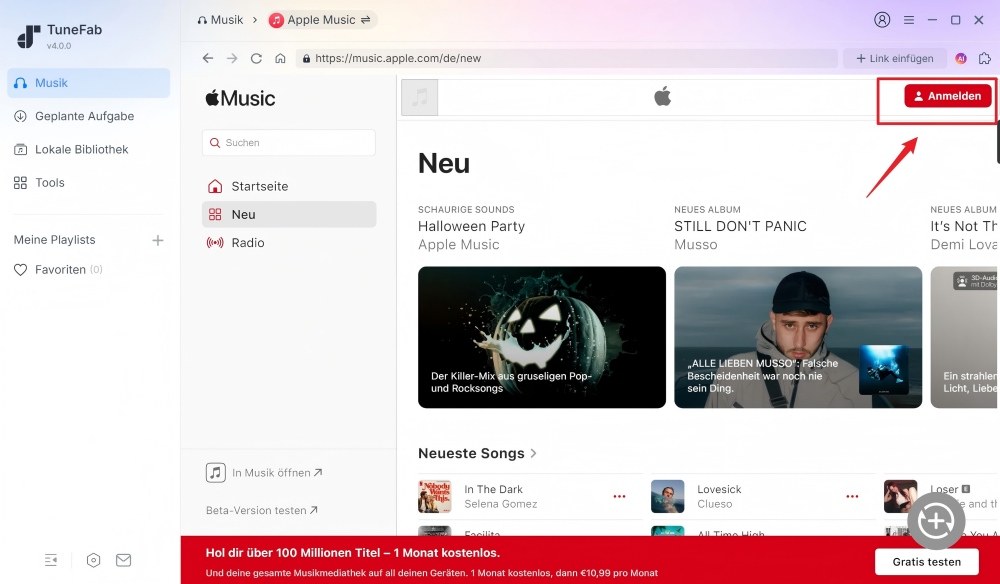Image resolution: width=1000 pixels, height=584 pixels.
Task: Open the conversion log list icon
Action: click(x=51, y=560)
